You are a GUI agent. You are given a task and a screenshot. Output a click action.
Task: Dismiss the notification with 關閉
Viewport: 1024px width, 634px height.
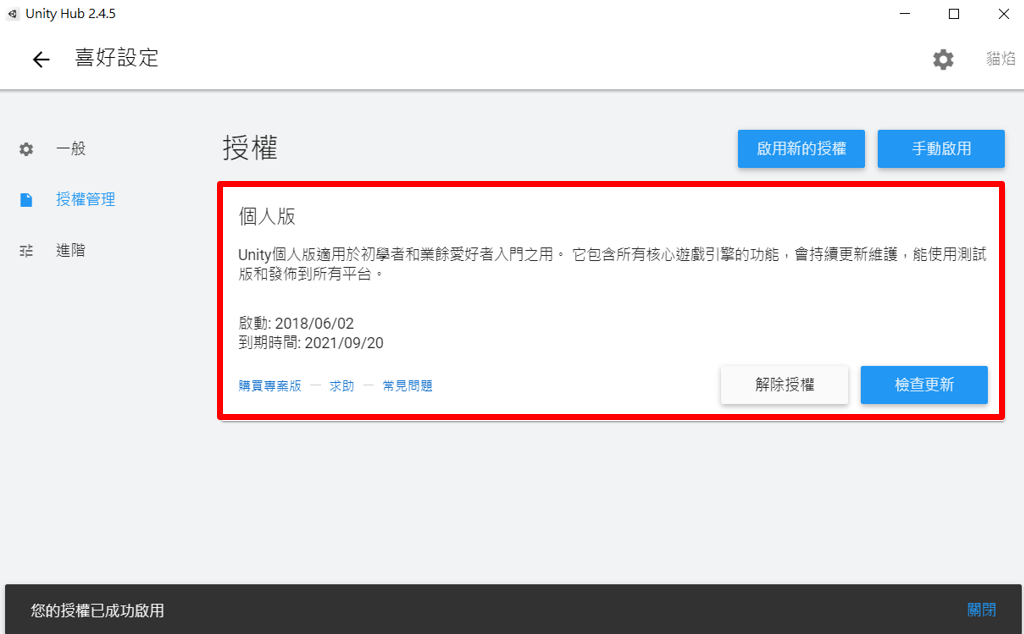tap(982, 610)
